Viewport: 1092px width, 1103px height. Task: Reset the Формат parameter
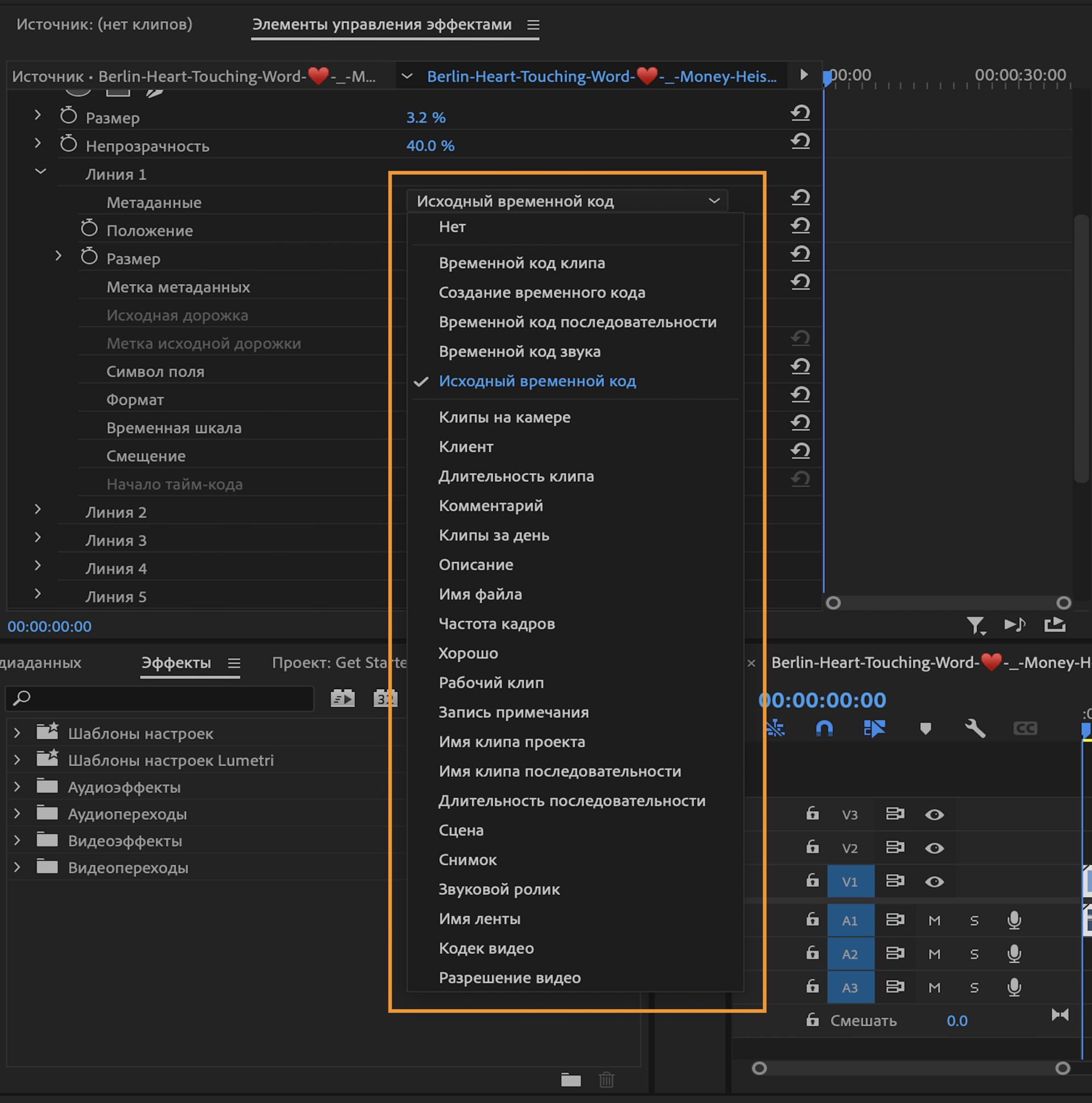pyautogui.click(x=800, y=395)
